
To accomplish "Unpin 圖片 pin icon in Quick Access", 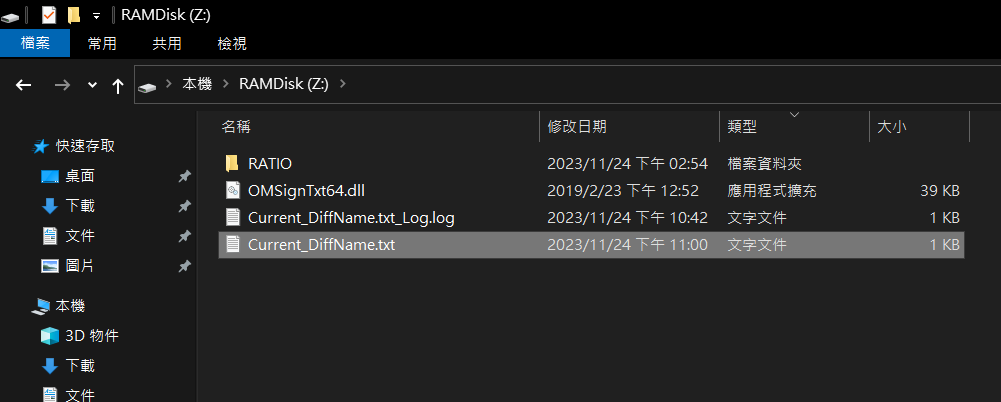I will (x=184, y=266).
